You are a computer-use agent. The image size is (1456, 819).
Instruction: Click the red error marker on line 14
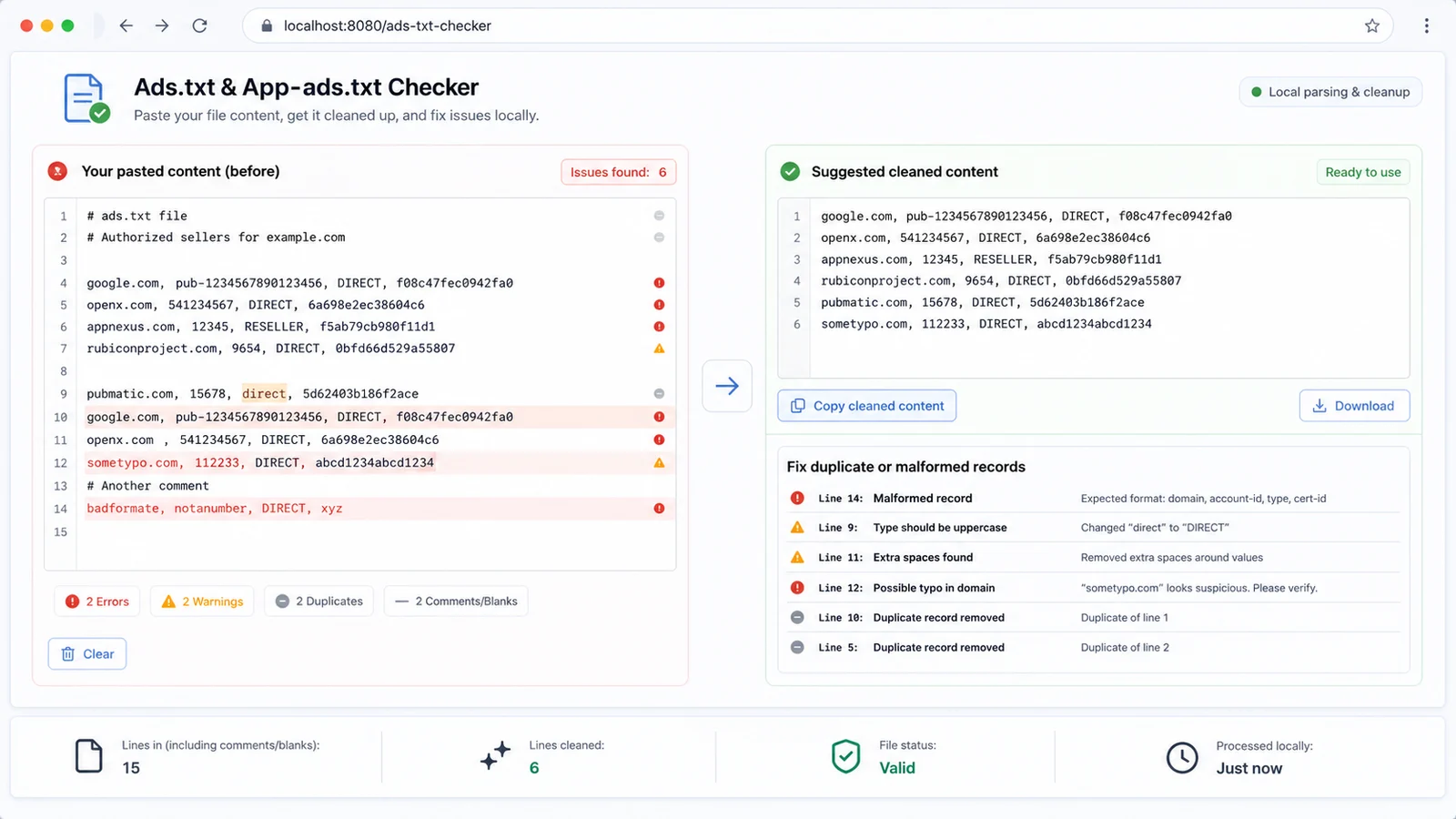(659, 509)
